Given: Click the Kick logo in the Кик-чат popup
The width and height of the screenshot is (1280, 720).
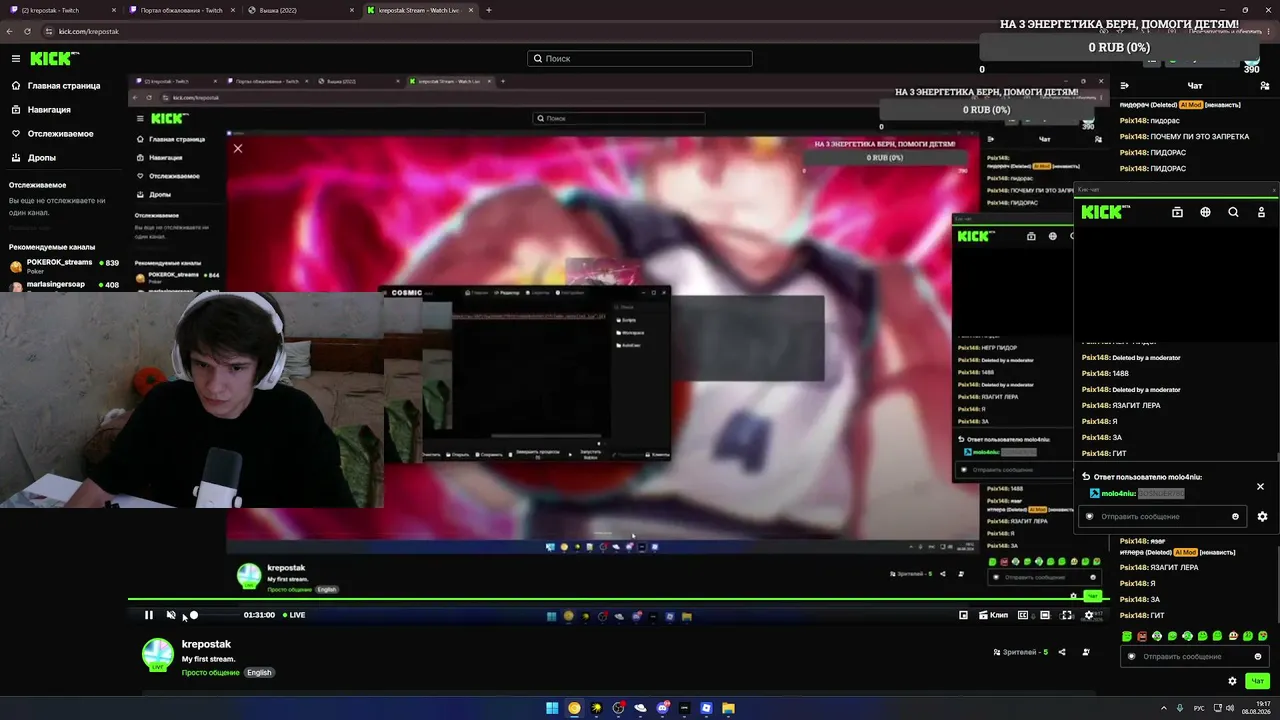Looking at the screenshot, I should 1105,212.
